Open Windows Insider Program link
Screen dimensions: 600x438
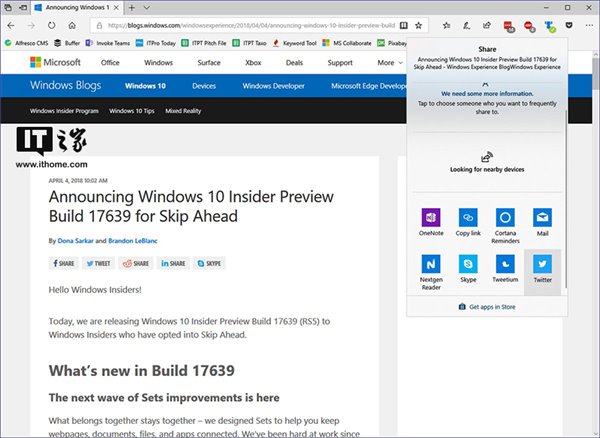[64, 111]
